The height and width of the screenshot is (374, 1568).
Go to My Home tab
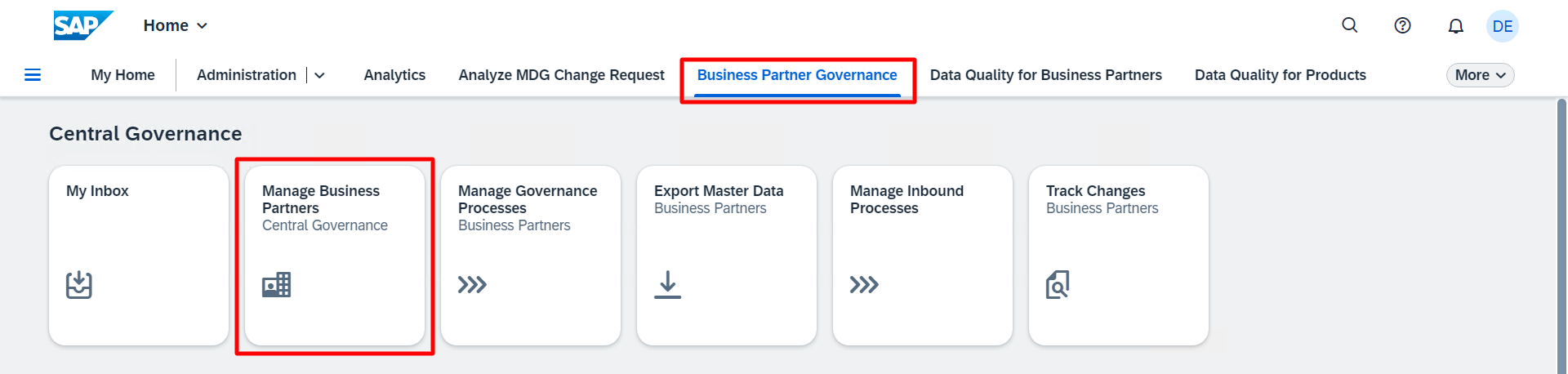tap(122, 75)
